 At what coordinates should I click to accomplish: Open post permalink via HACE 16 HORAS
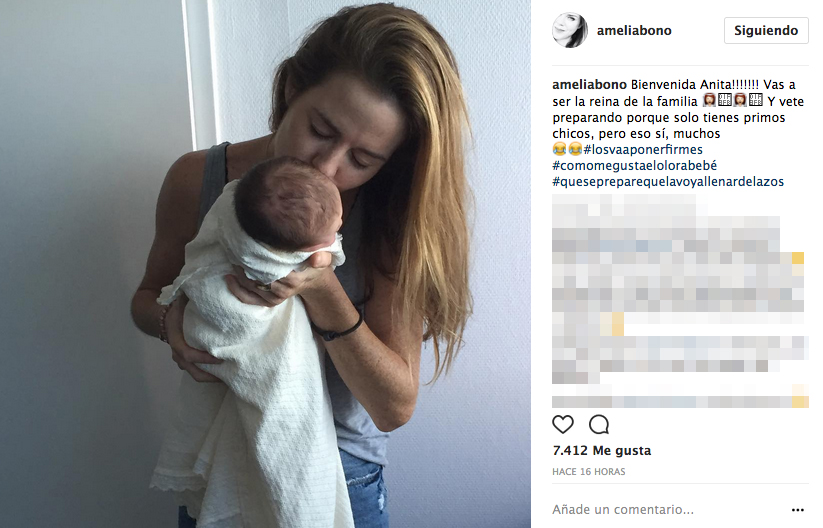click(588, 472)
